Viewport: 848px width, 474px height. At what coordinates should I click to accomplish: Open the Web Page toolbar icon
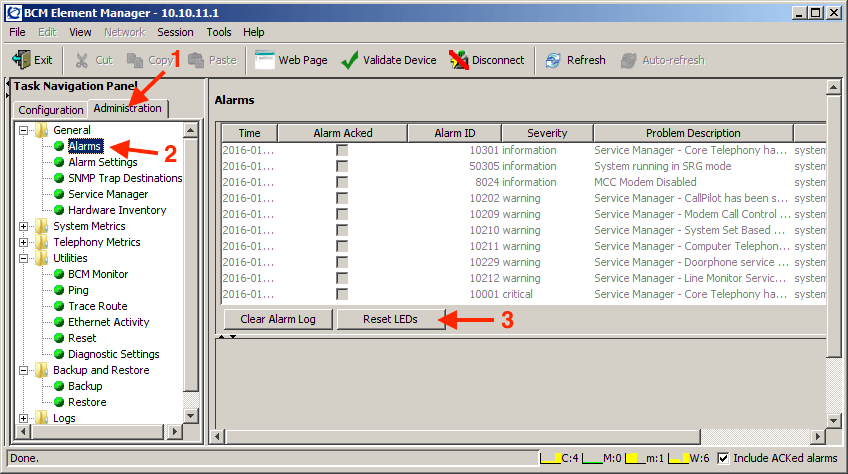(264, 60)
